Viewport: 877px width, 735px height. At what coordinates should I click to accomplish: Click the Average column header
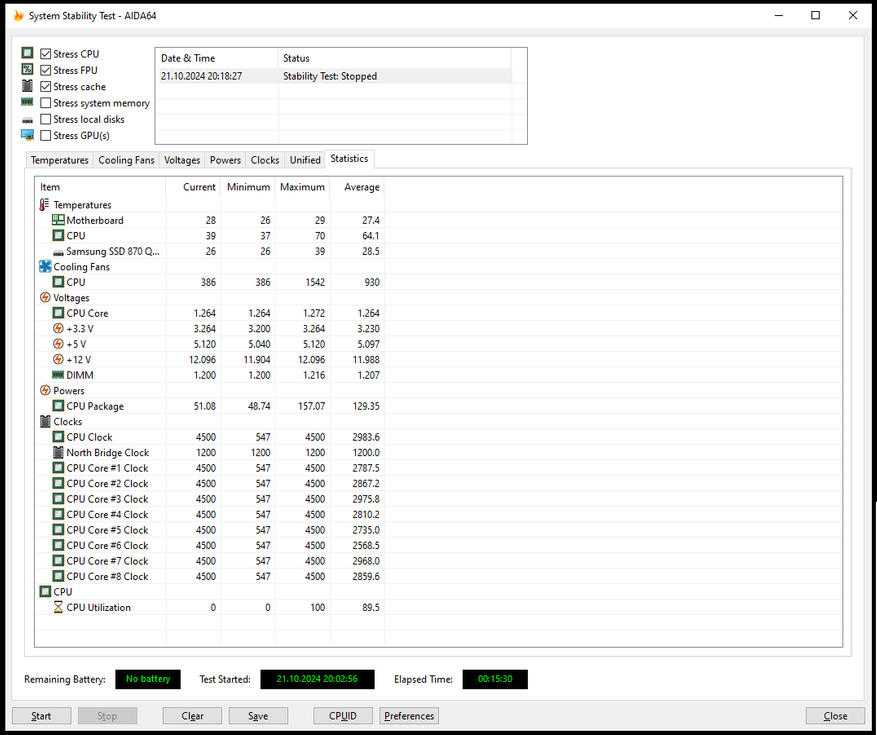[x=357, y=187]
